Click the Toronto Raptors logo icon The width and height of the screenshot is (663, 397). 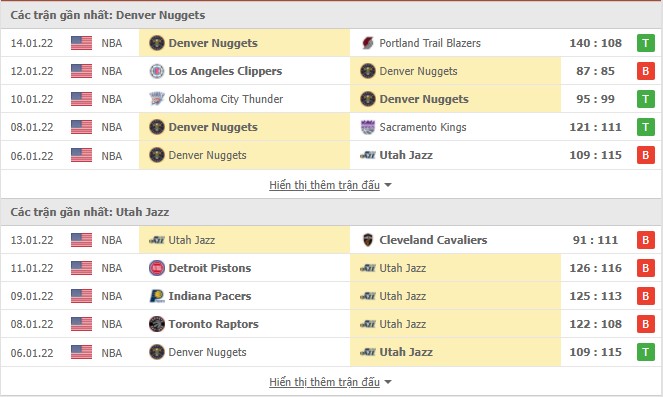(157, 324)
